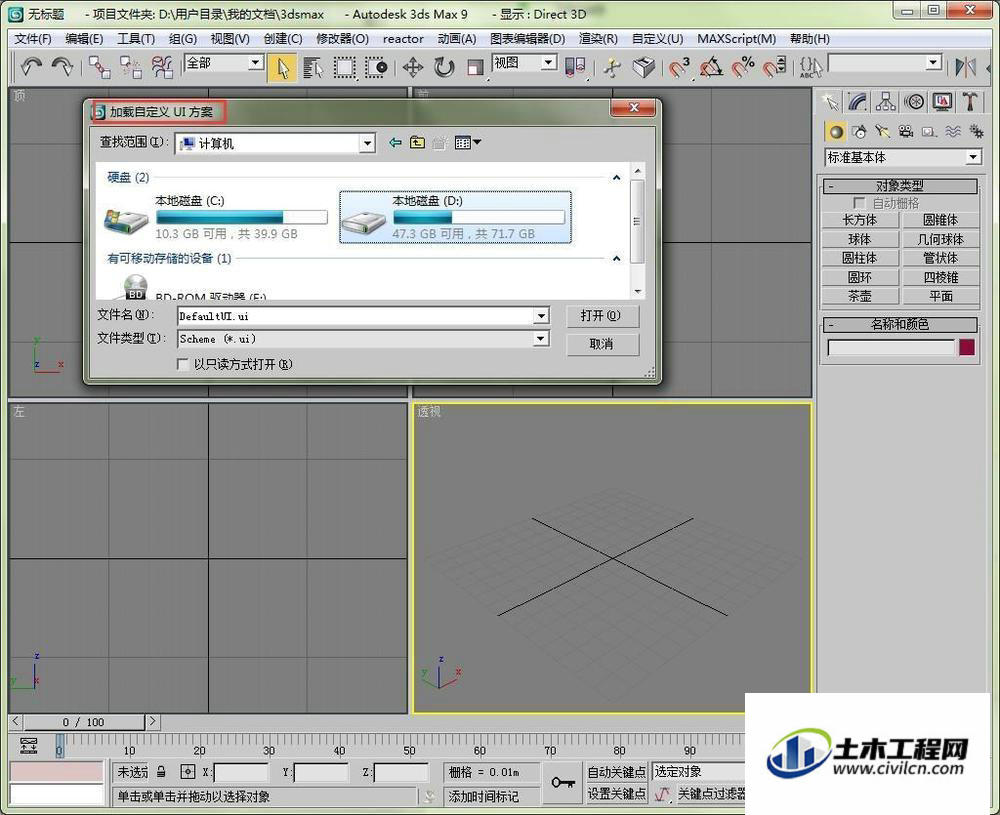This screenshot has height=815, width=1000.
Task: Collapse the 硬盘 group in file list
Action: [x=616, y=178]
